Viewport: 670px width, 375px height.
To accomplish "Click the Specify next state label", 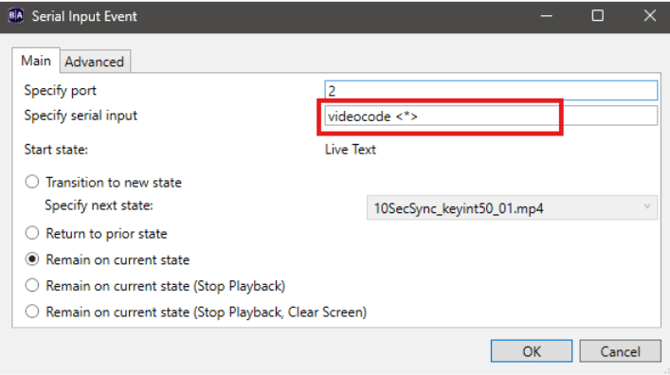I will click(99, 205).
